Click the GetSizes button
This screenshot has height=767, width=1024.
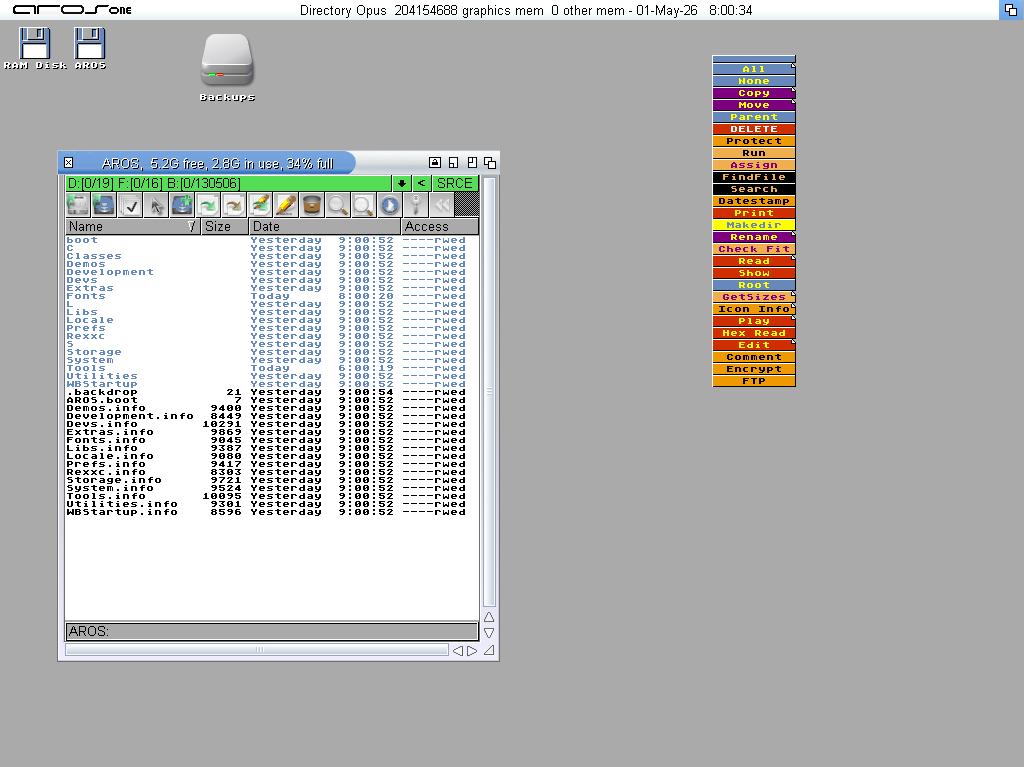click(x=754, y=297)
